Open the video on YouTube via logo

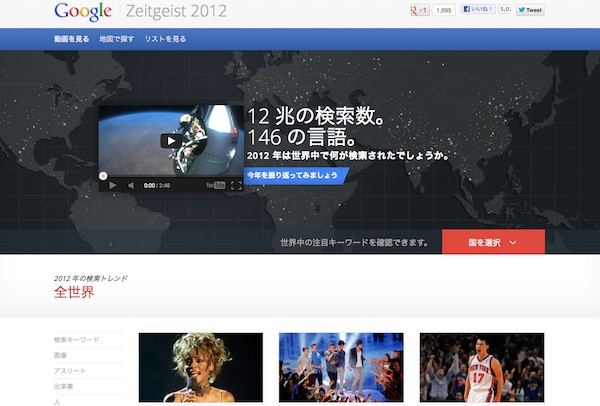pos(215,185)
